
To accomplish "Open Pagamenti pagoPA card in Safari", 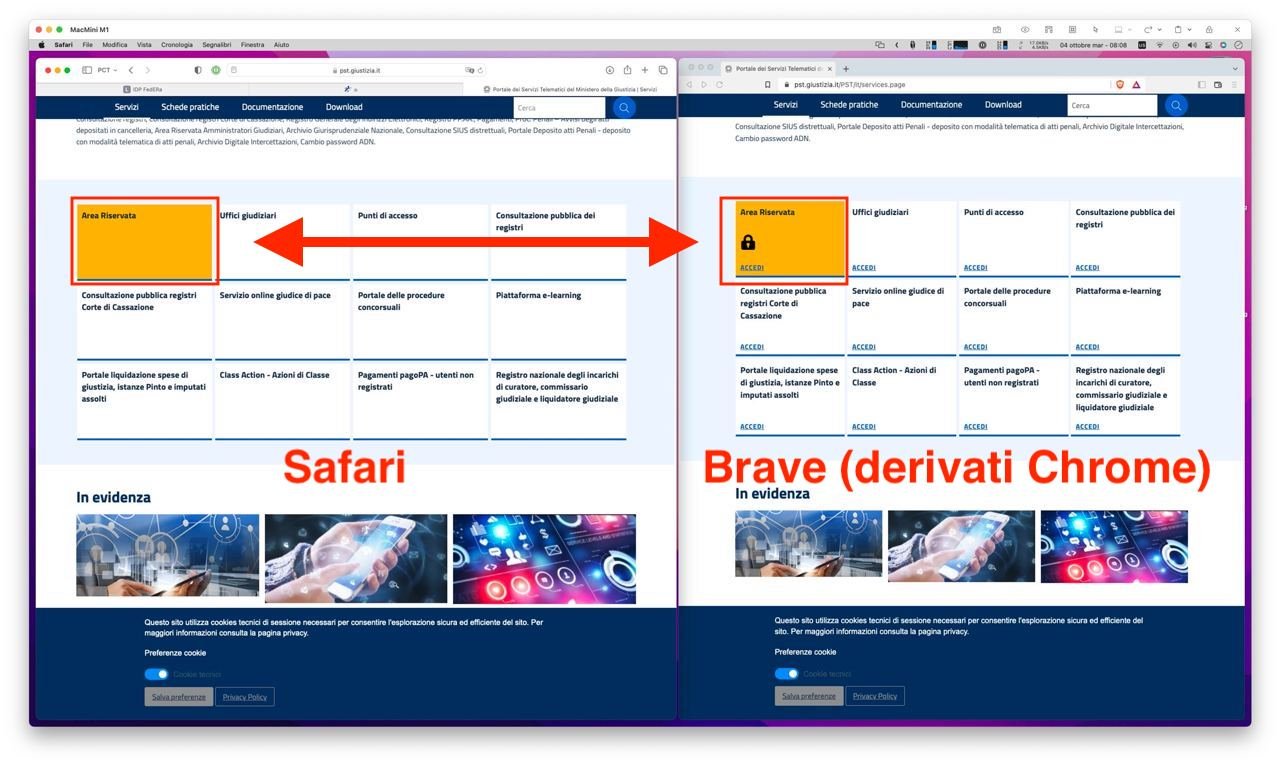I will click(420, 401).
